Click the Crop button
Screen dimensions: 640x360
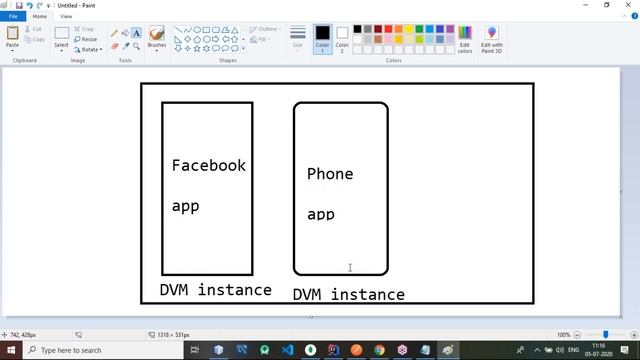click(x=84, y=29)
